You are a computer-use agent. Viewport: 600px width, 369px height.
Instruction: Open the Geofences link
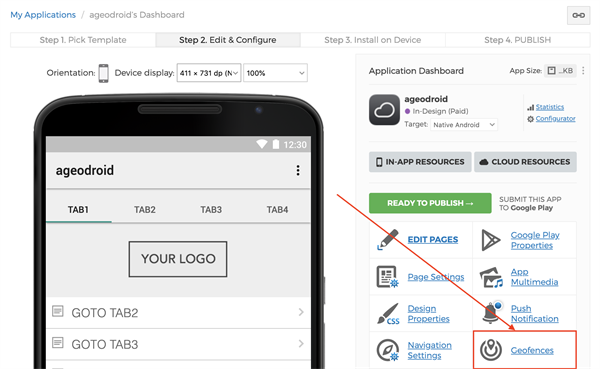532,350
